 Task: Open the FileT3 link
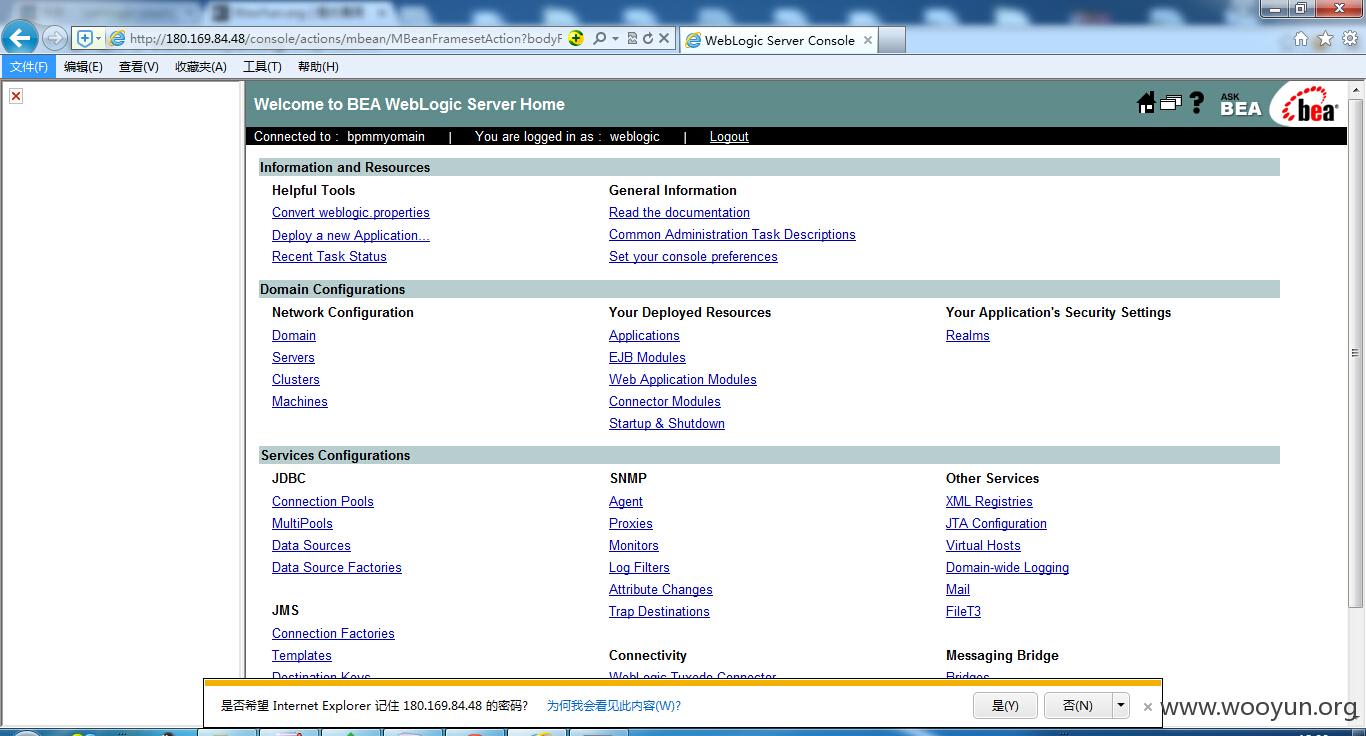pyautogui.click(x=963, y=612)
